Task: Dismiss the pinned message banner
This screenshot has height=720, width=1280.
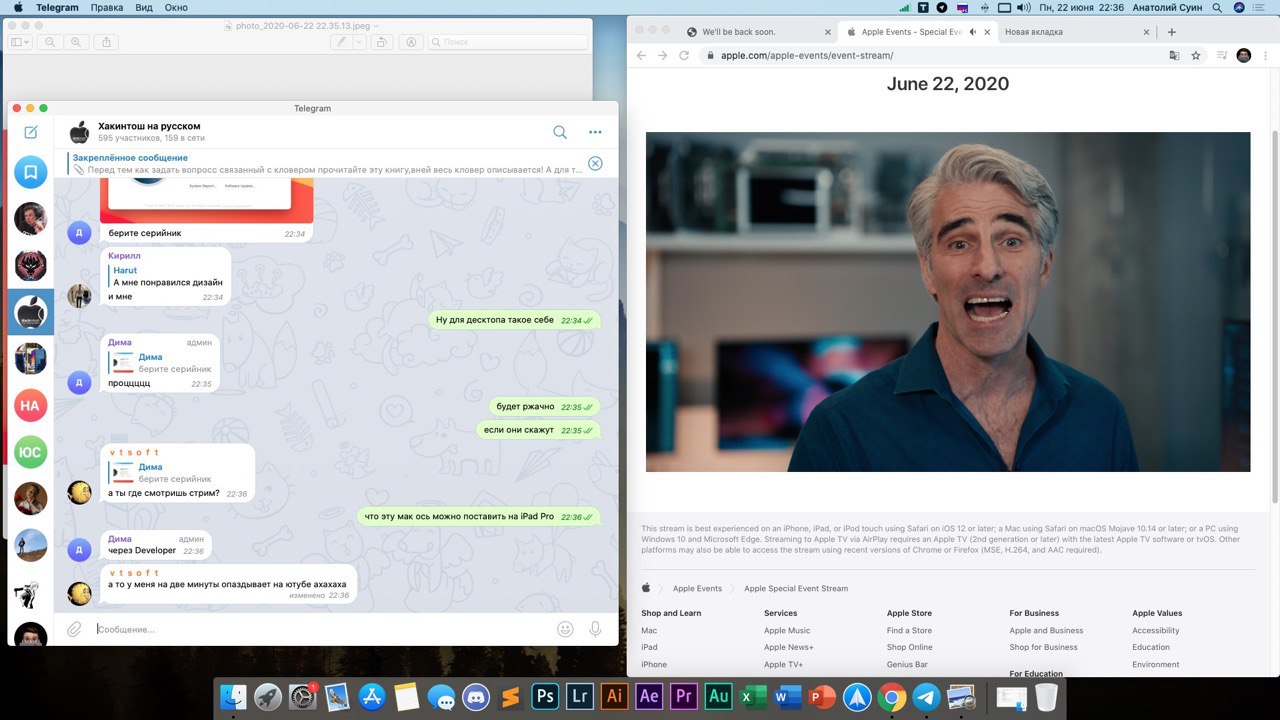Action: [595, 163]
